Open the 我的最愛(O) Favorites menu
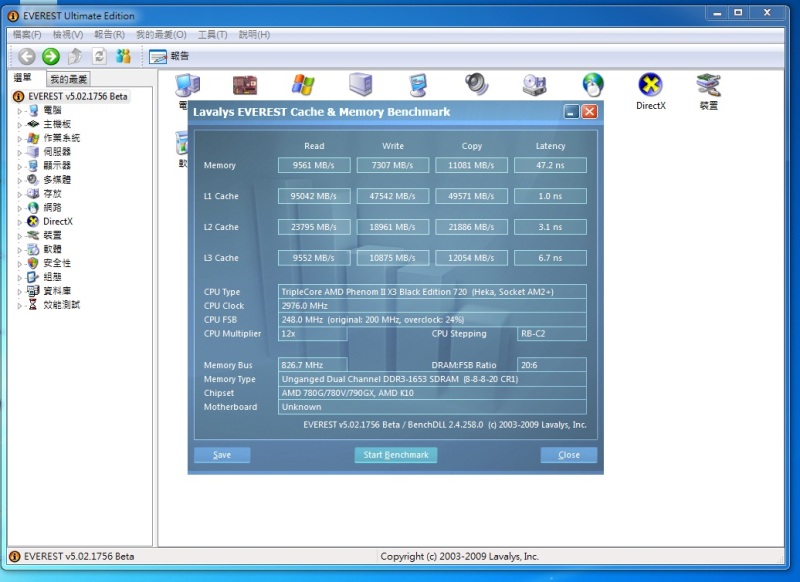The width and height of the screenshot is (800, 582). [161, 35]
